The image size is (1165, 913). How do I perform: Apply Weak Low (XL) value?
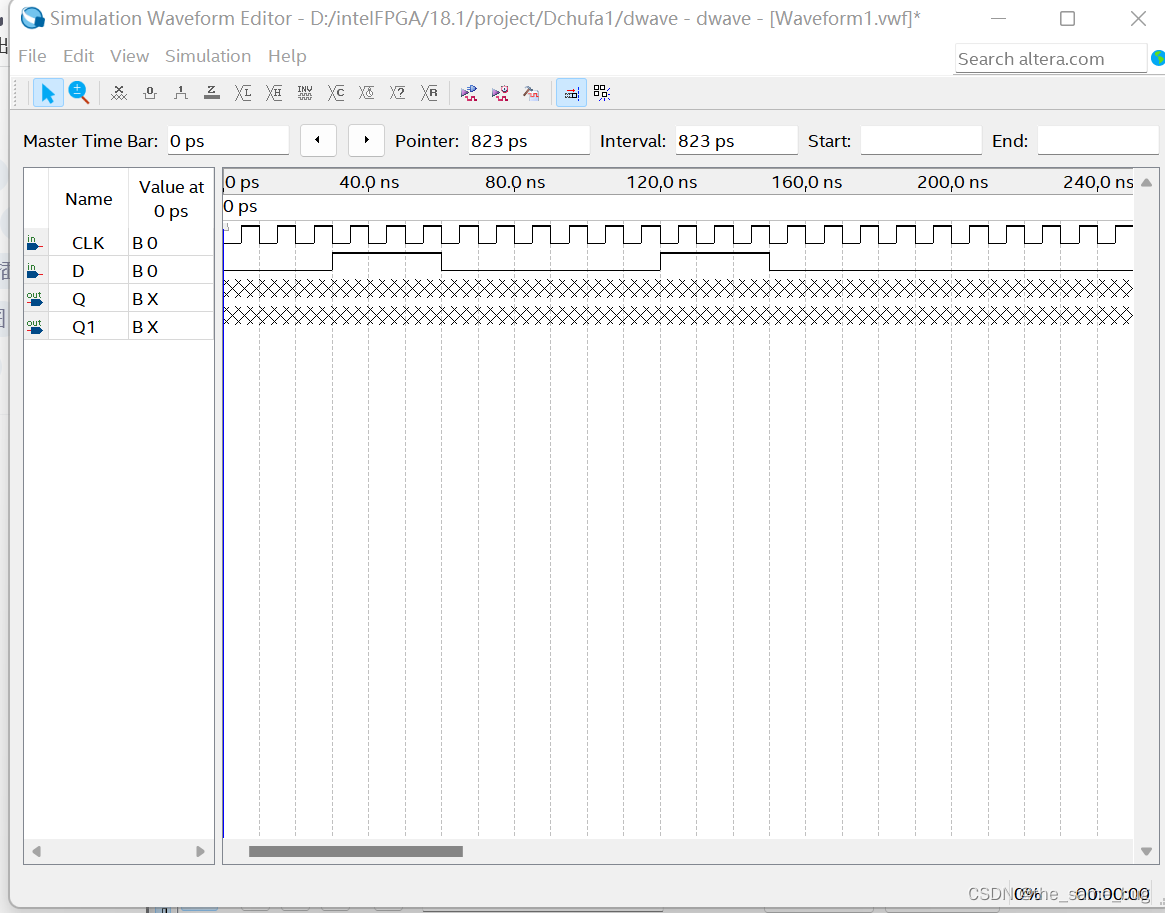click(243, 93)
